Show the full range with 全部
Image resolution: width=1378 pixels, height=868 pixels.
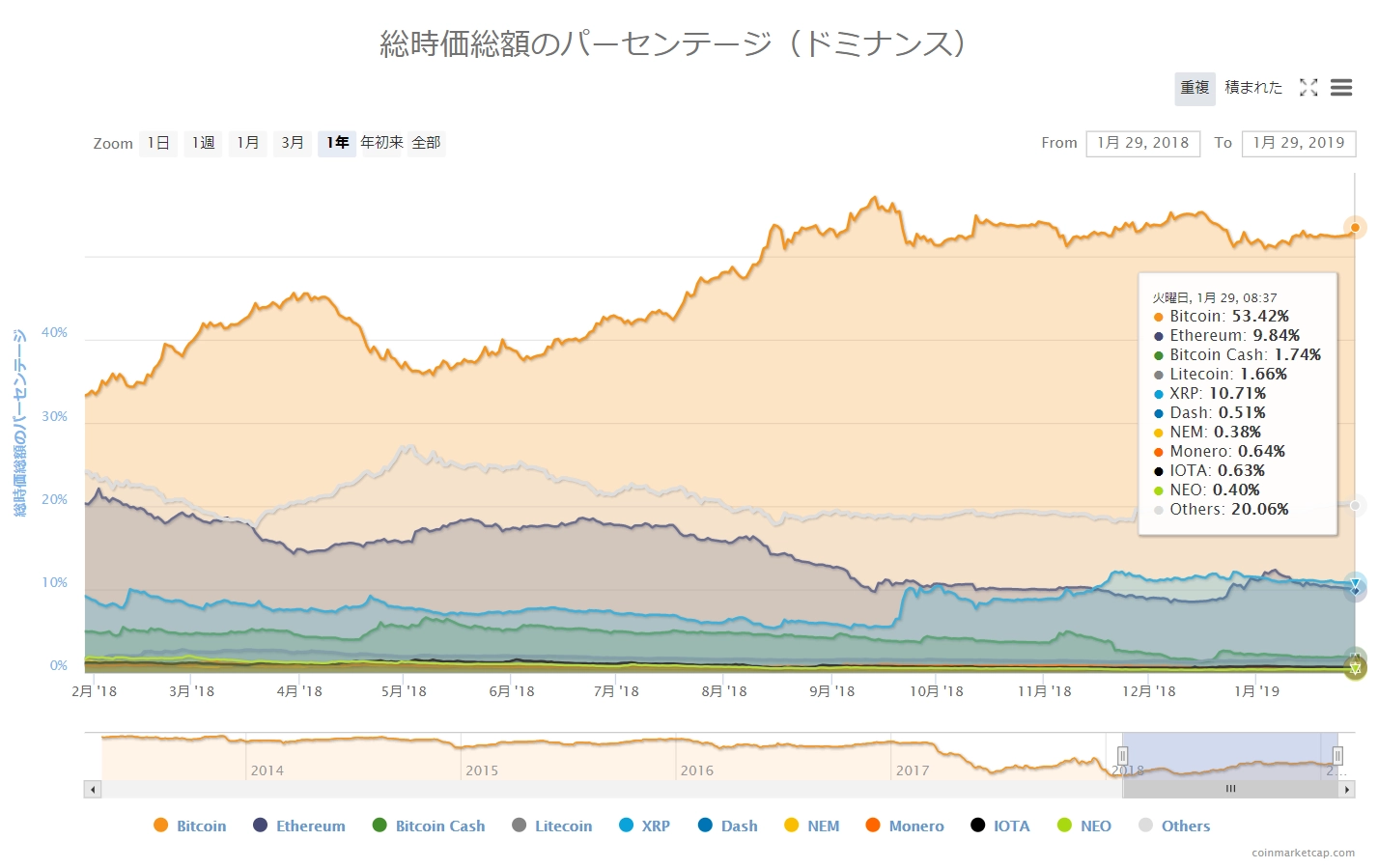[x=426, y=143]
